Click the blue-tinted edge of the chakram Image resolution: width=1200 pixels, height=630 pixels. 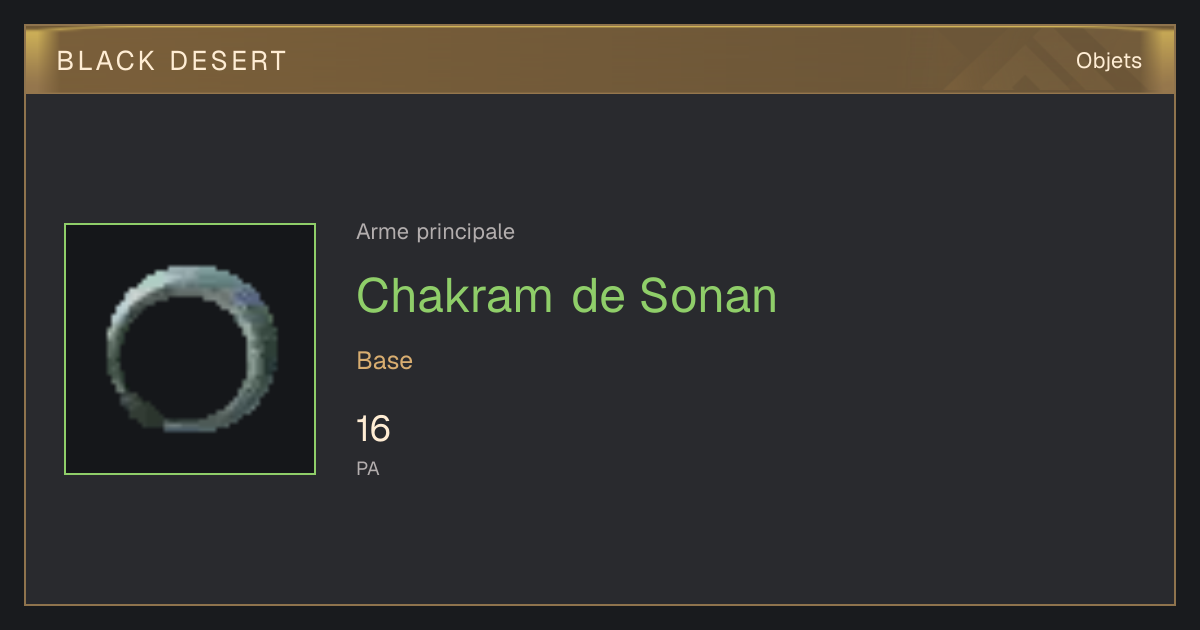(249, 295)
